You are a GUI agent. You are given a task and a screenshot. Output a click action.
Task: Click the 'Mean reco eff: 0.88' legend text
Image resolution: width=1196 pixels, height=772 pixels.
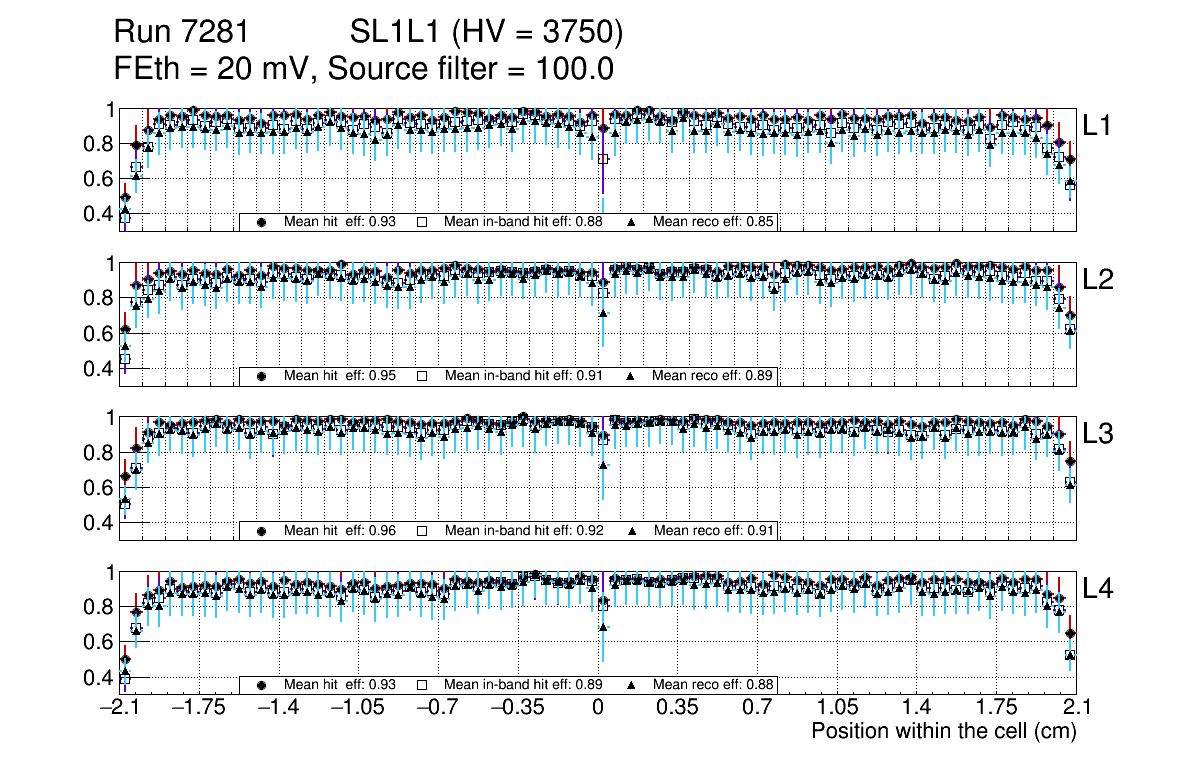point(714,685)
